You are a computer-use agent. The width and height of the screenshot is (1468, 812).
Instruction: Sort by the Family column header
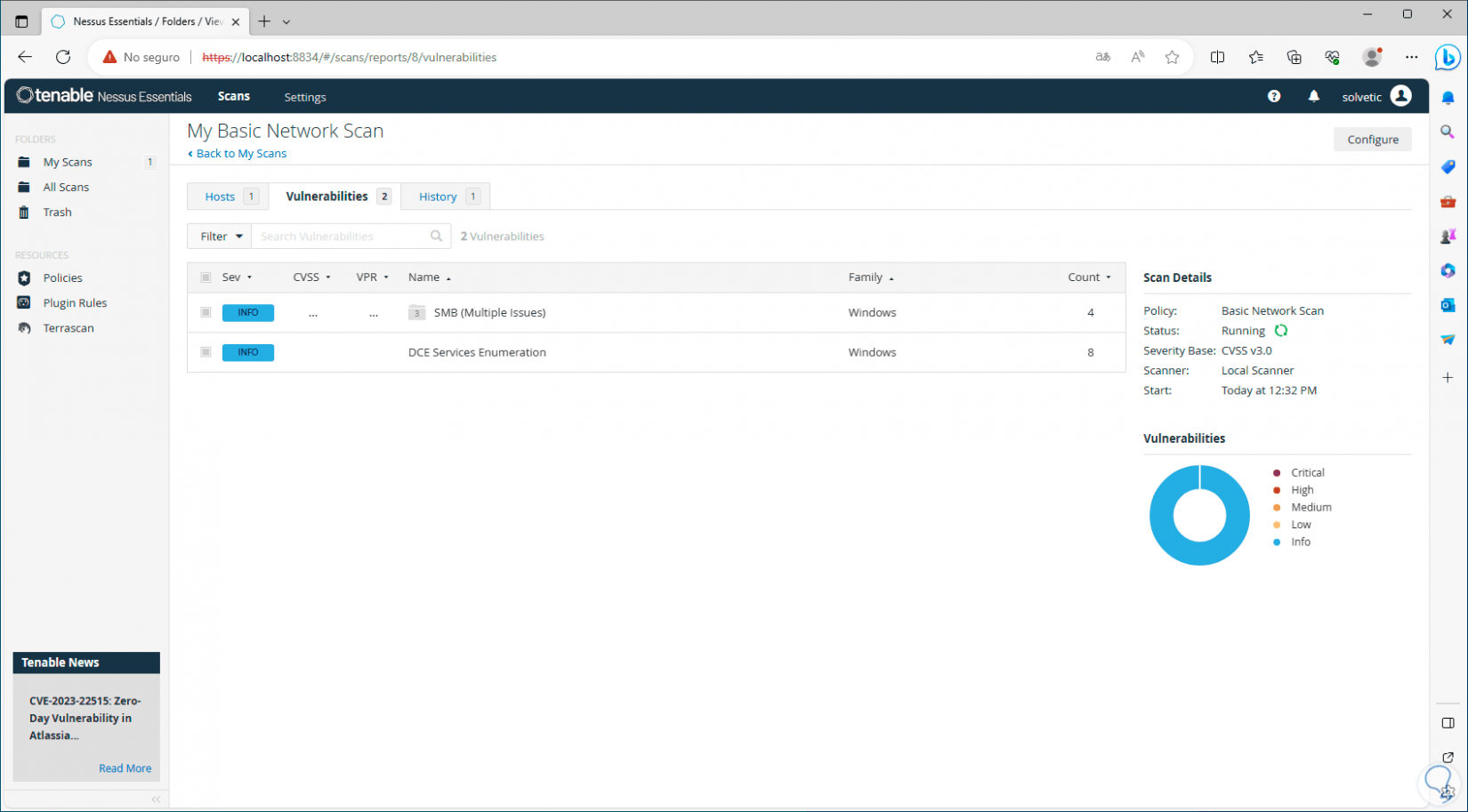pos(871,277)
